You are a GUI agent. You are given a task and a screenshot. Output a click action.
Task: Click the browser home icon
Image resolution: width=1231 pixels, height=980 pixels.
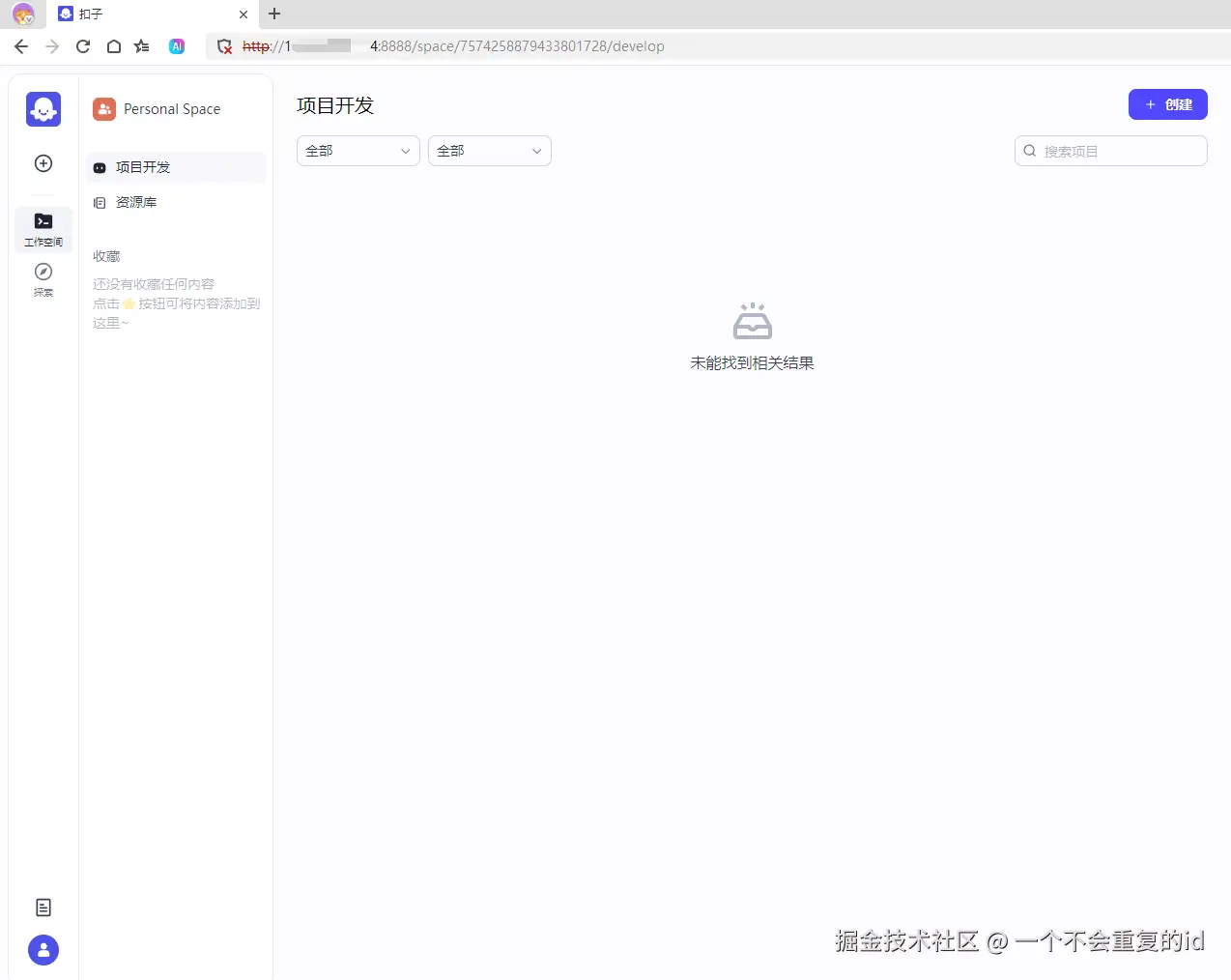[114, 46]
